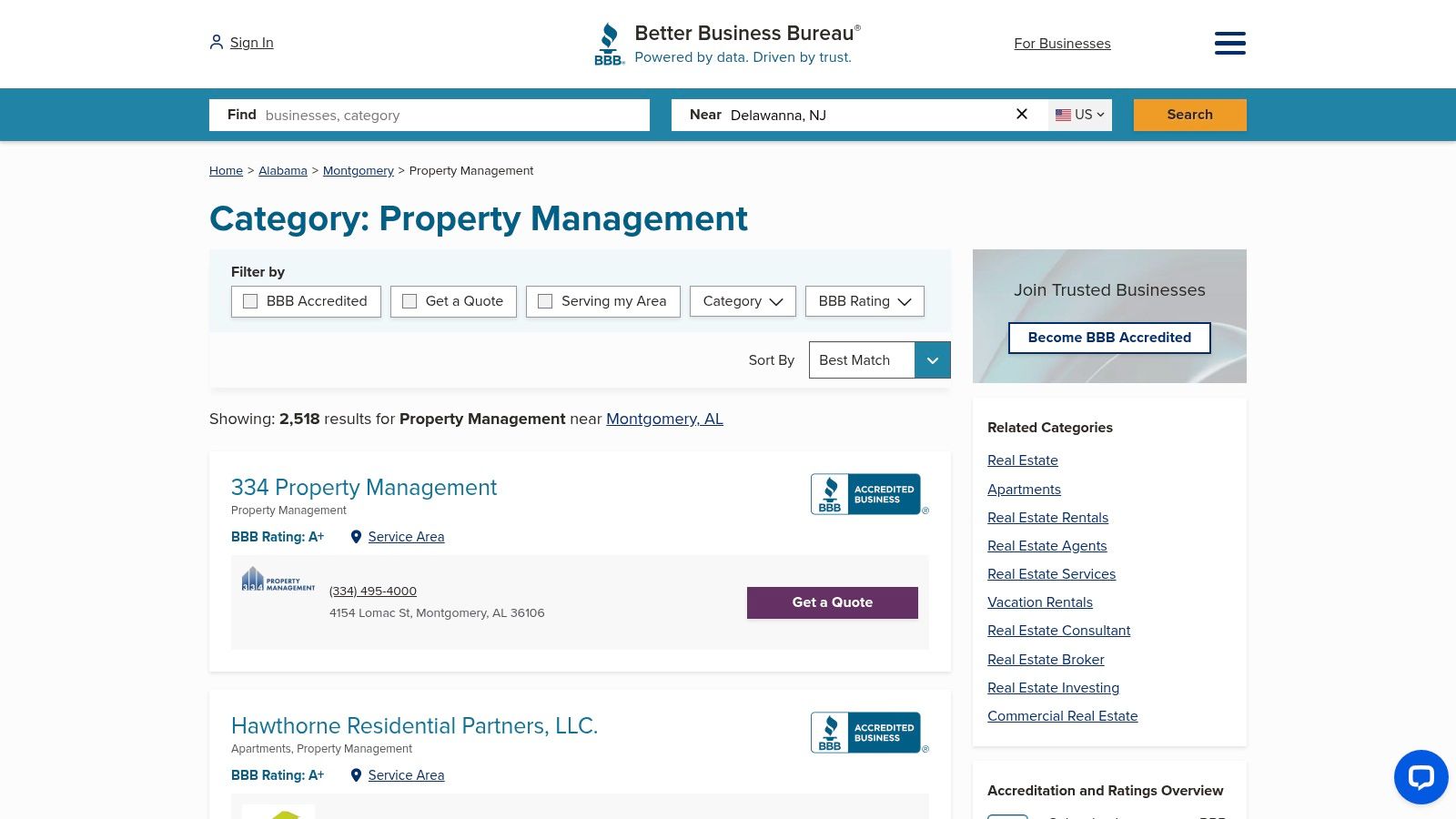Click Become BBB Accredited
This screenshot has height=819, width=1456.
(1109, 338)
